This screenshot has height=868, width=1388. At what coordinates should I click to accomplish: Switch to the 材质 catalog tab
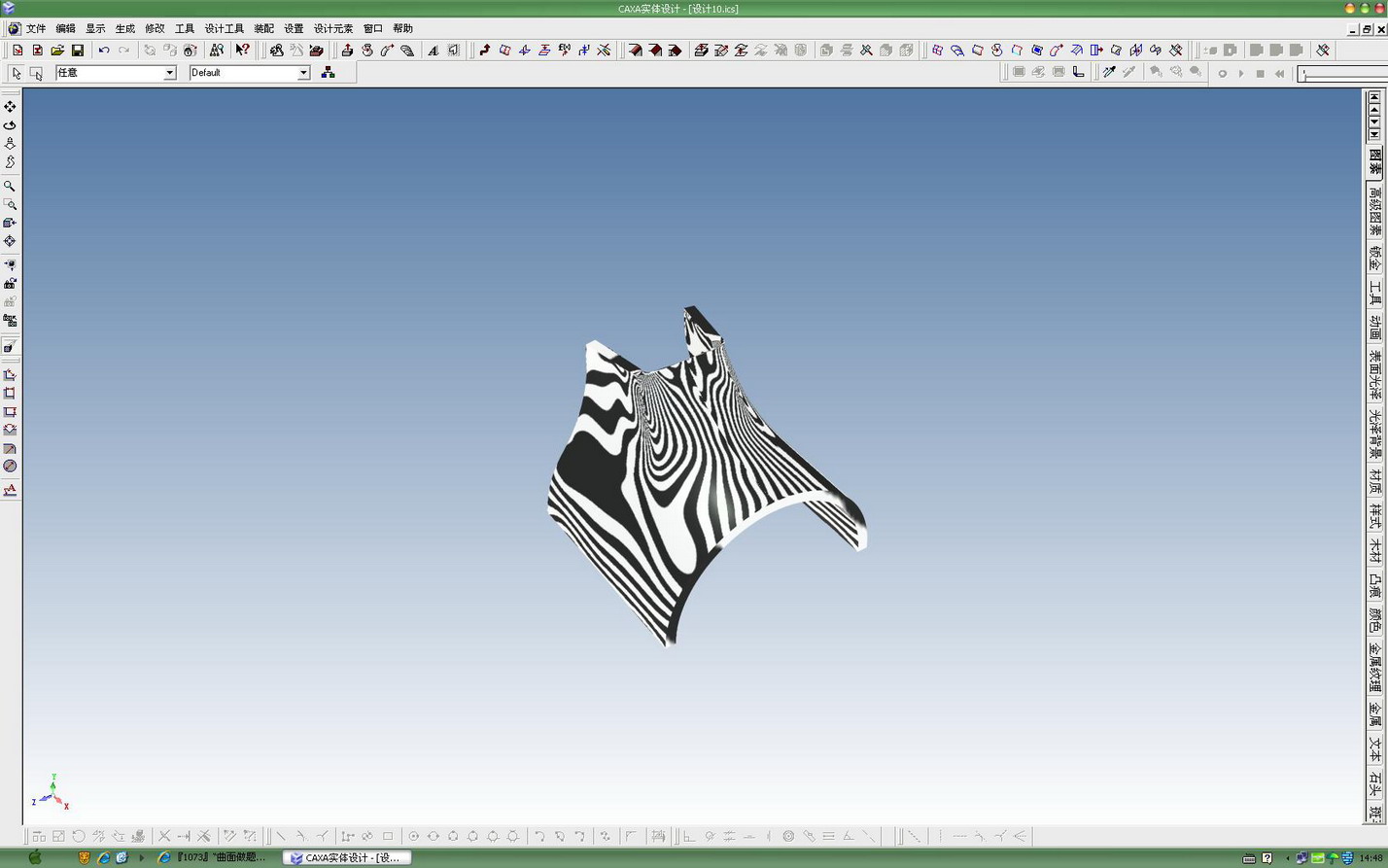point(1374,481)
